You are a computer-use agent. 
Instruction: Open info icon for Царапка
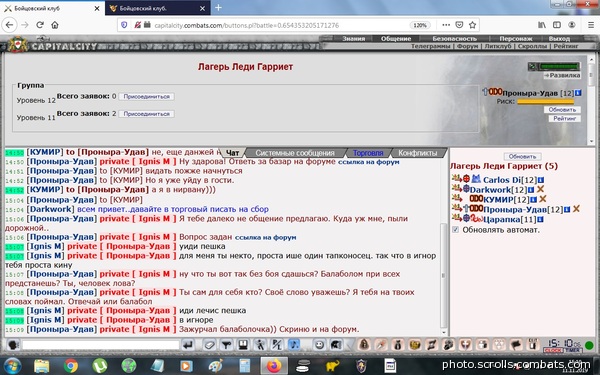click(540, 220)
